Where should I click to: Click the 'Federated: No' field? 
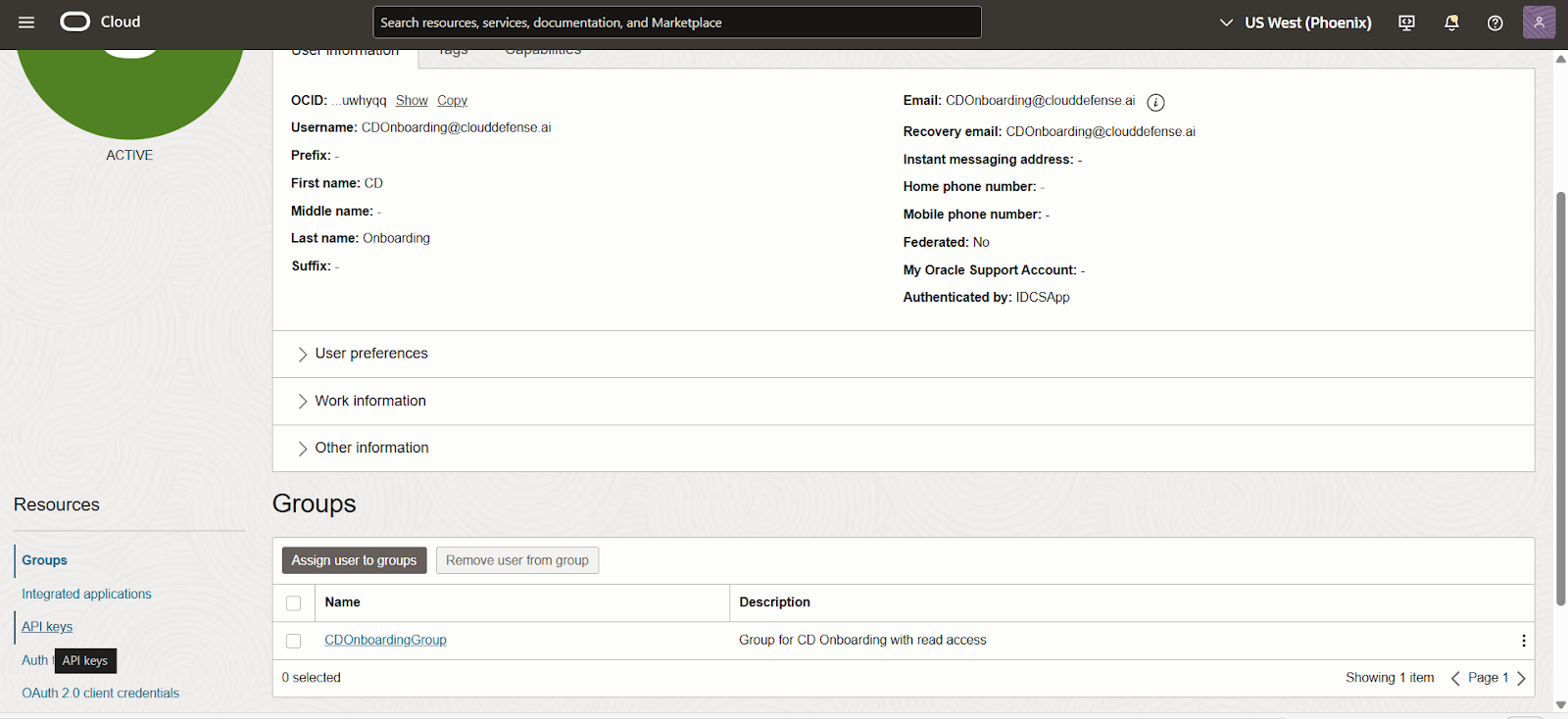tap(946, 242)
